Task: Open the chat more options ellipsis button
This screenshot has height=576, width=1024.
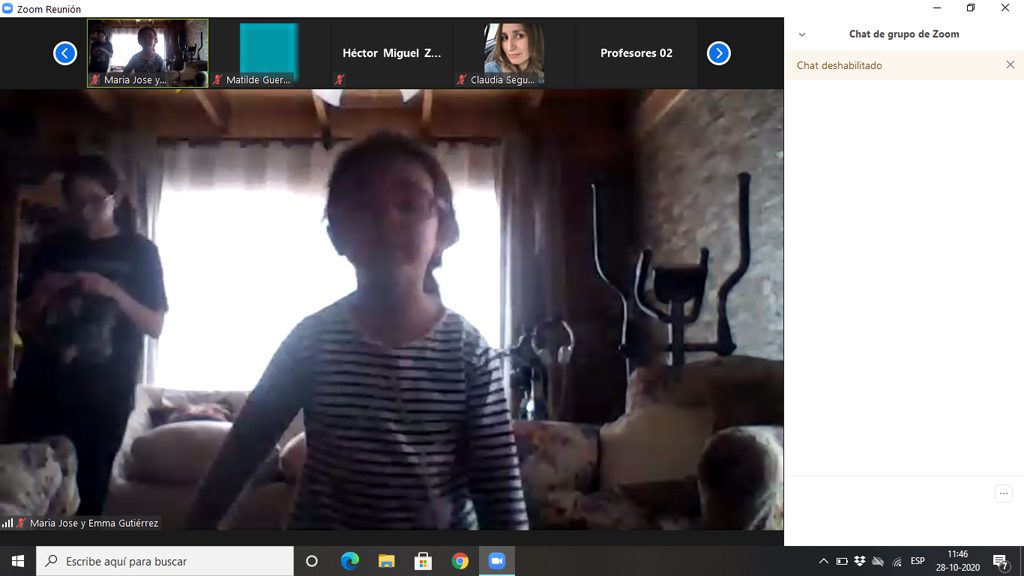Action: click(x=1003, y=493)
